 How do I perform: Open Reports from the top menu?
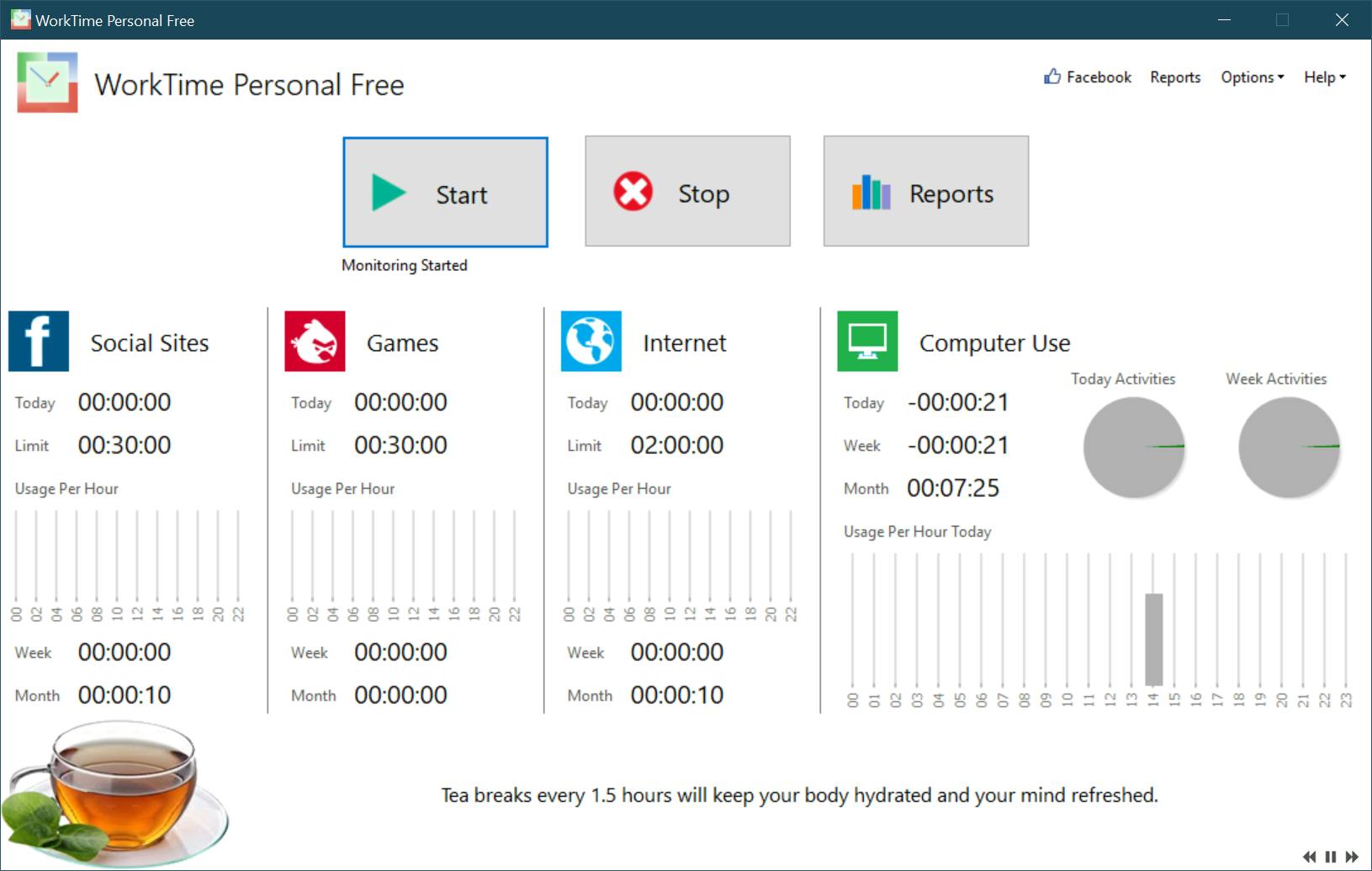[1175, 77]
